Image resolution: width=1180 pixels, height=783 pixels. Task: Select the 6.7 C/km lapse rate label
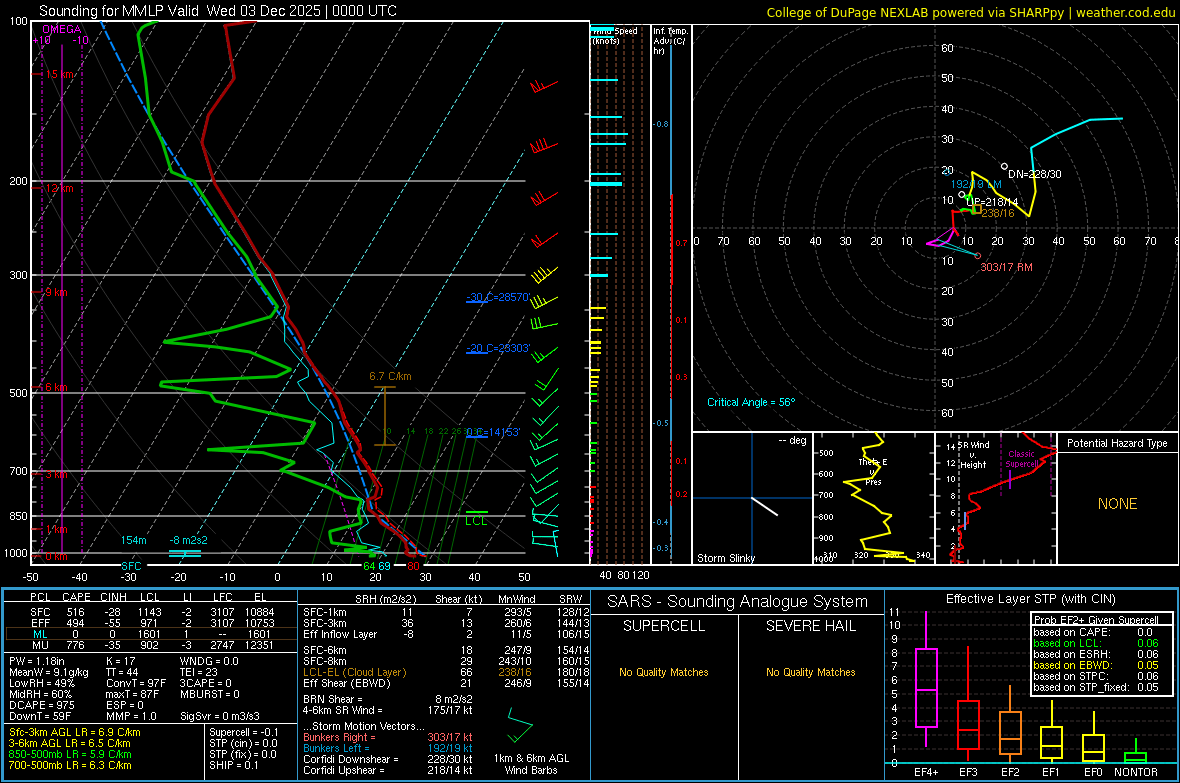pyautogui.click(x=390, y=376)
